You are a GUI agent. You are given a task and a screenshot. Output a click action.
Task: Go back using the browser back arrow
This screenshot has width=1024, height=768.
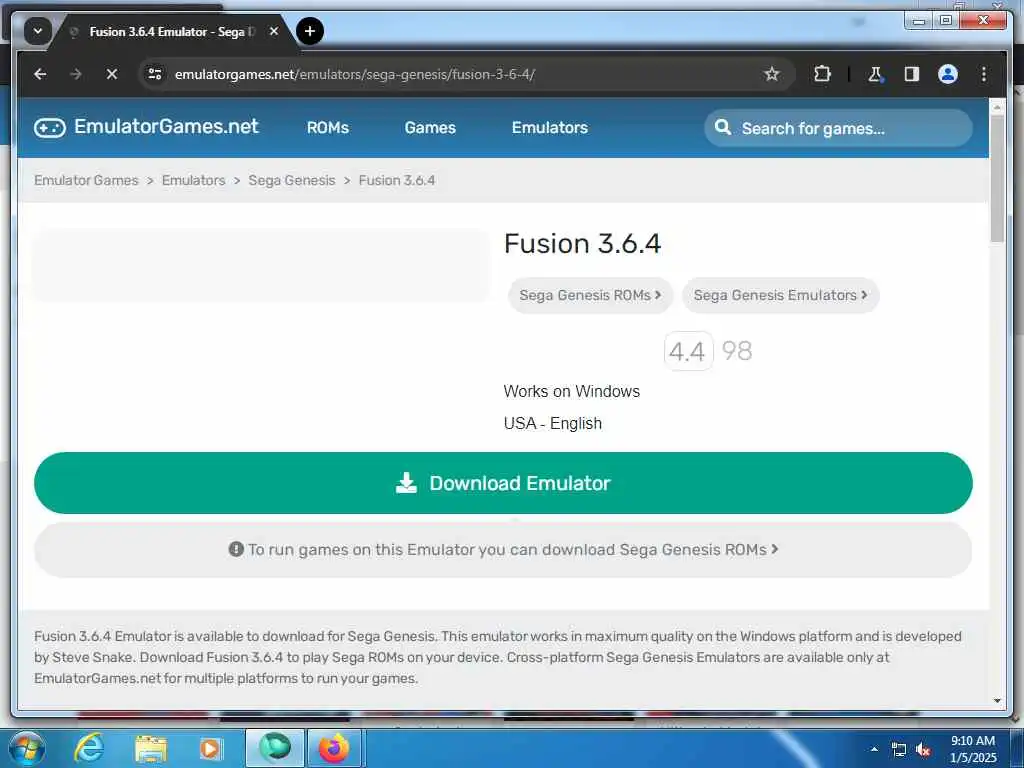tap(40, 74)
